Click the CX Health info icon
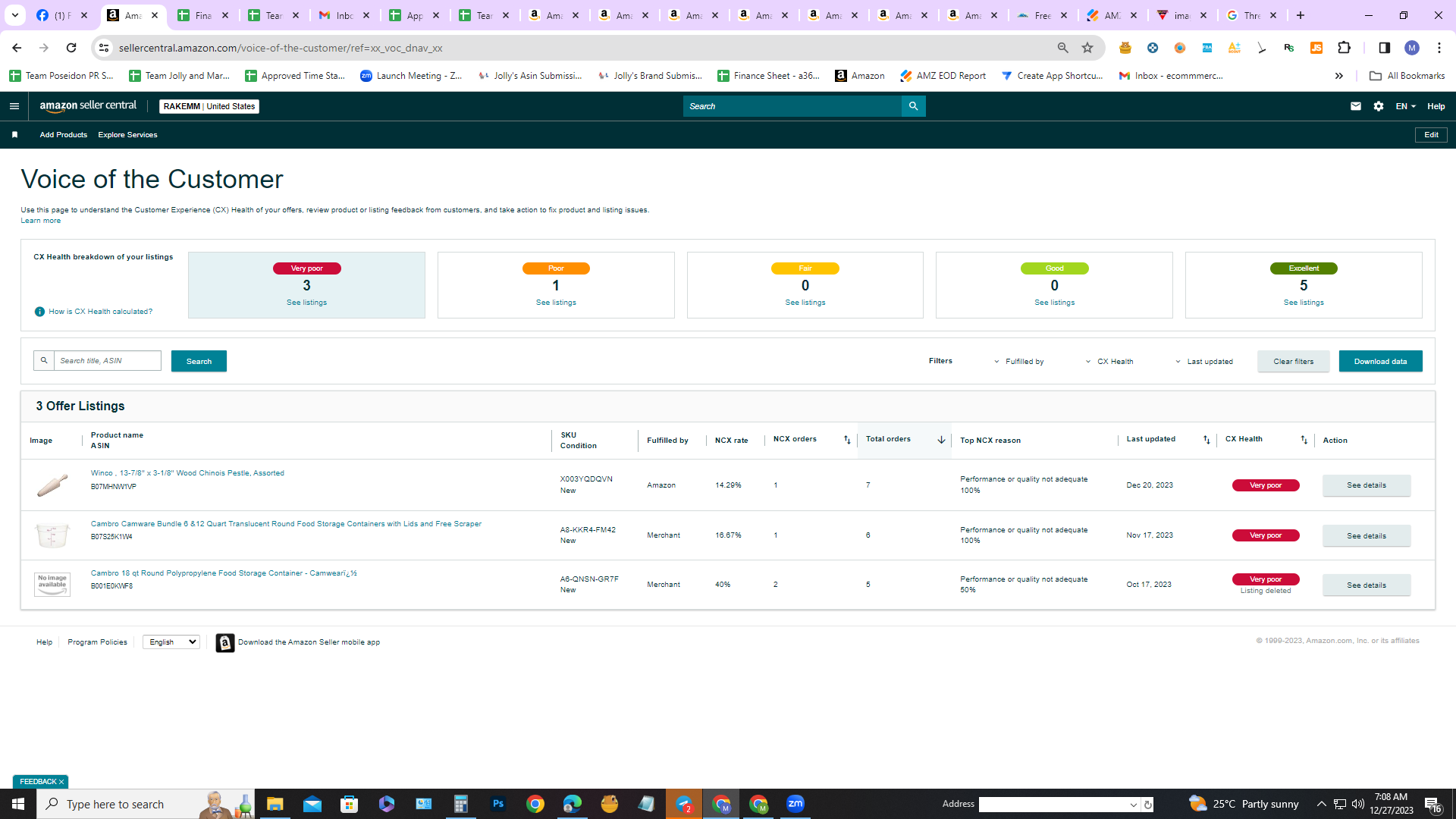This screenshot has height=819, width=1456. [x=39, y=312]
